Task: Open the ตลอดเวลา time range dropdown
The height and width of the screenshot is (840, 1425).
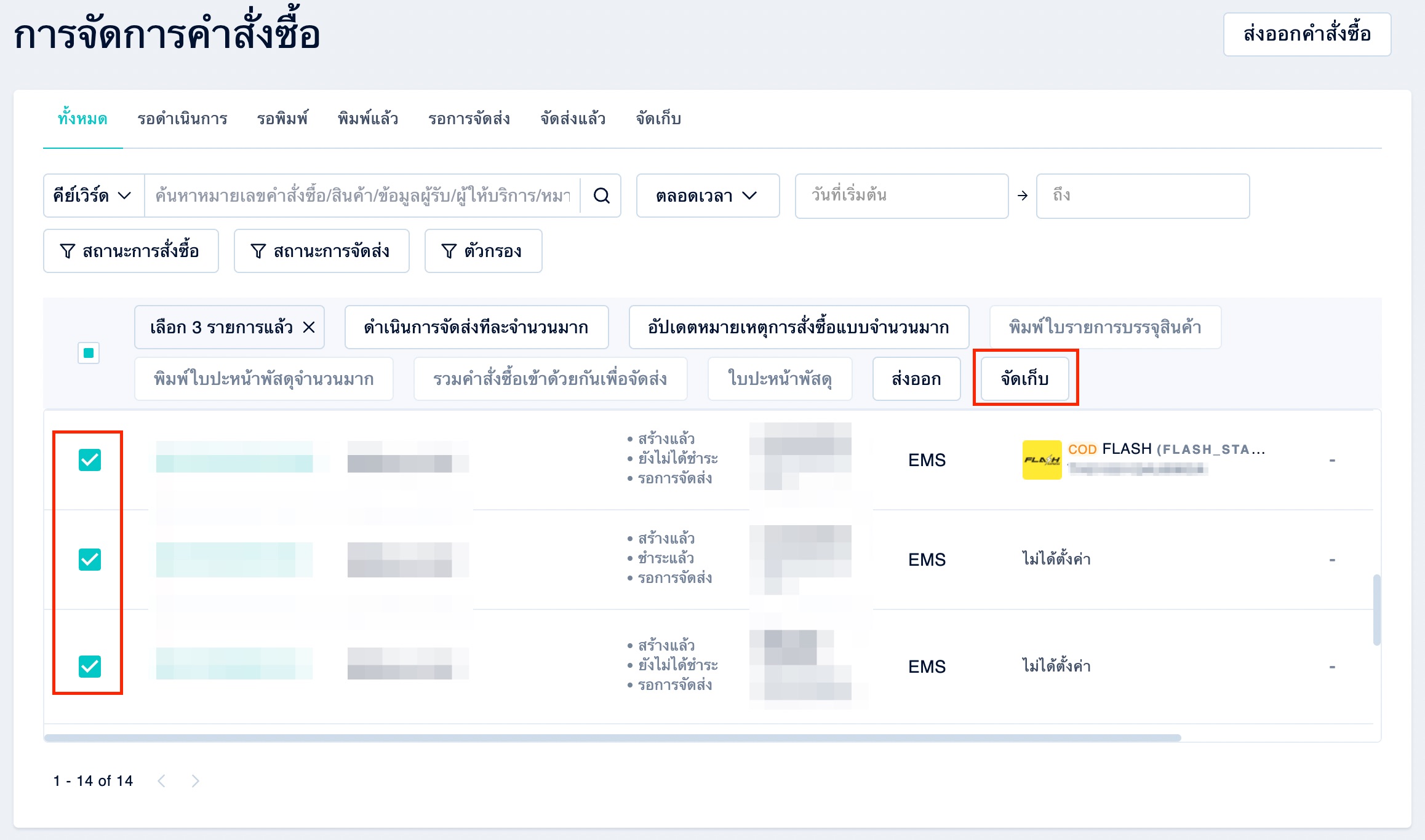Action: (708, 196)
